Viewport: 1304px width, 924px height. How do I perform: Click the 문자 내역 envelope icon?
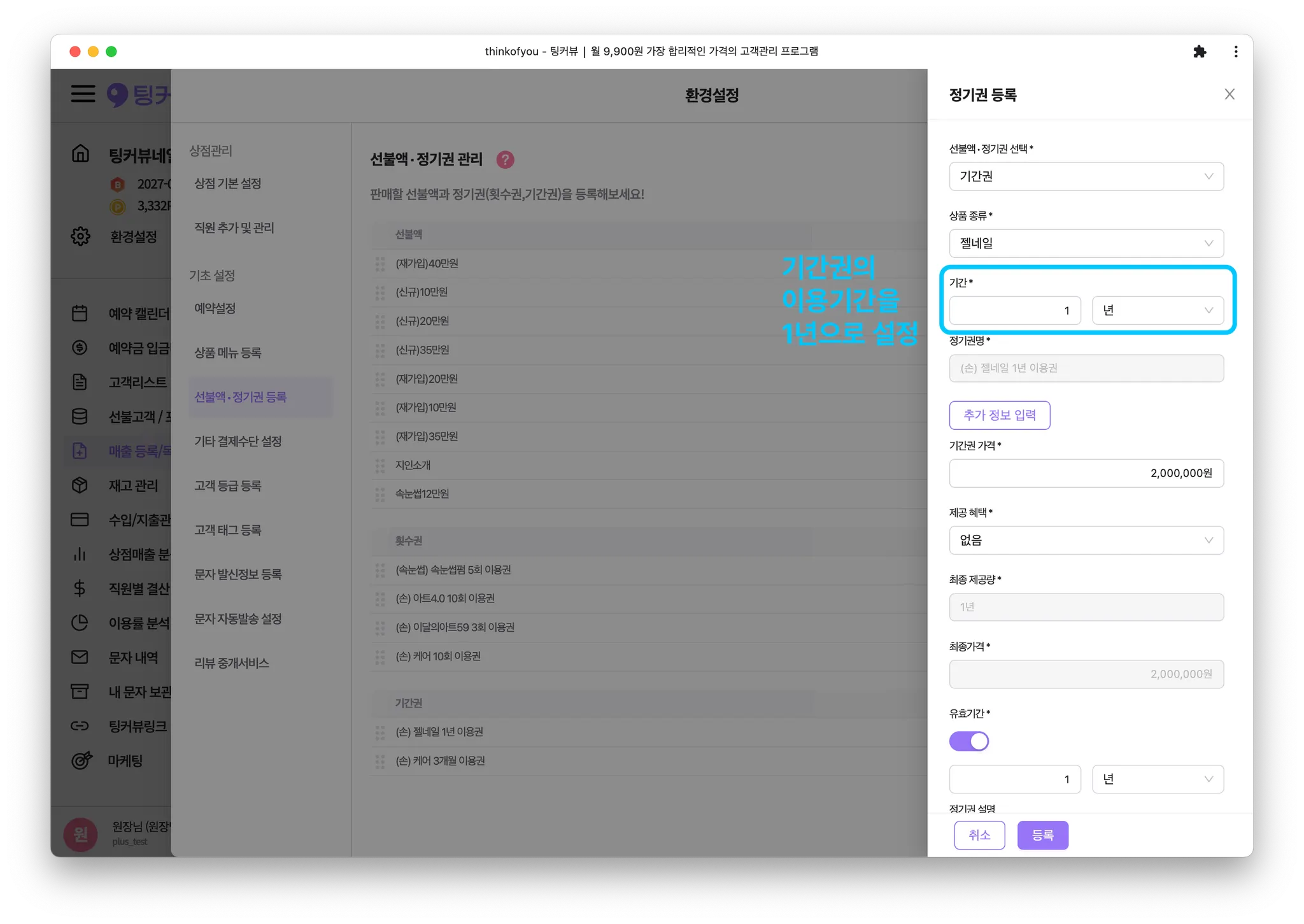tap(80, 657)
